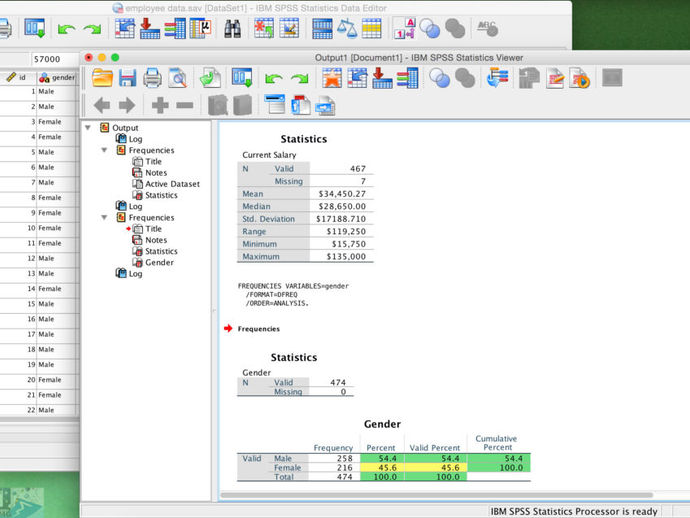Click Split File icon in Data Editor toolbar

322,29
